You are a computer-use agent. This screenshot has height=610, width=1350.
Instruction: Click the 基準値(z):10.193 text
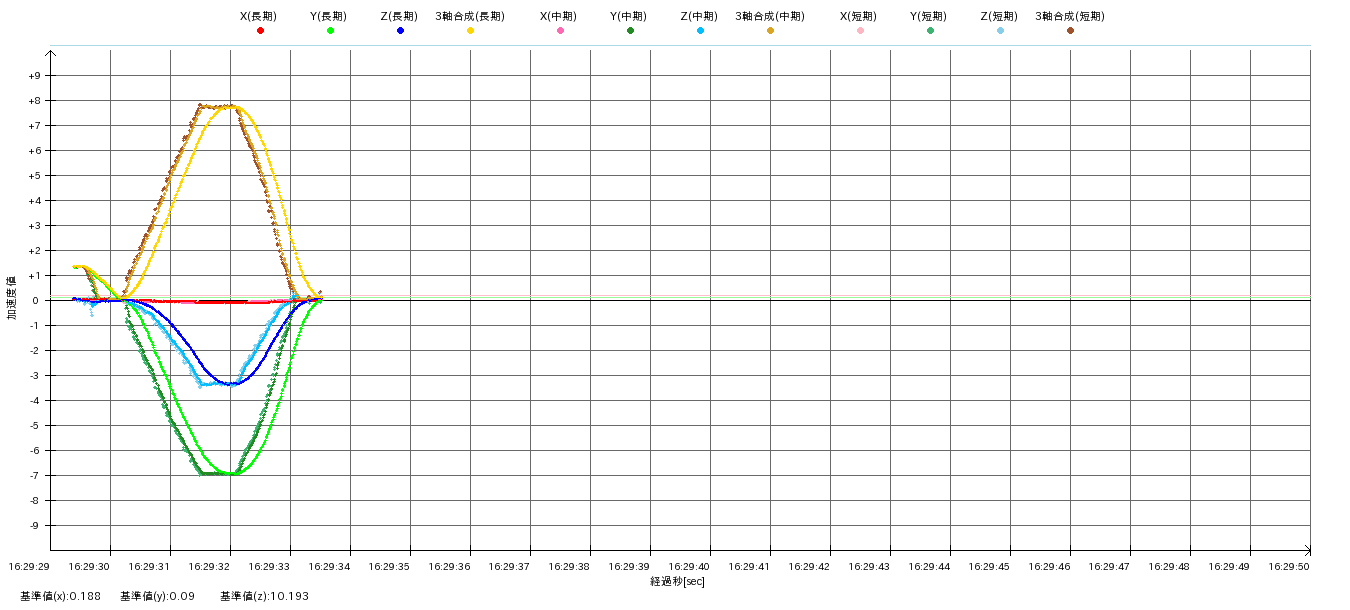264,596
